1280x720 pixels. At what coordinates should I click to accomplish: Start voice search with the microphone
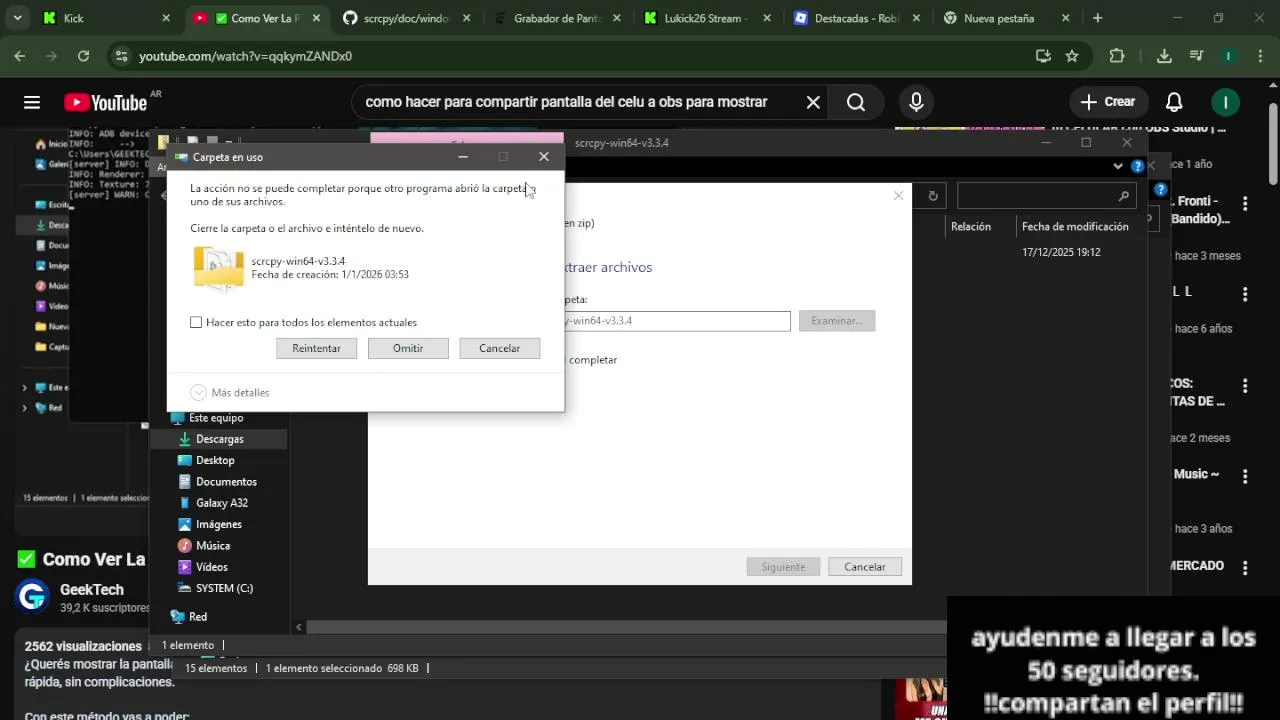[916, 102]
